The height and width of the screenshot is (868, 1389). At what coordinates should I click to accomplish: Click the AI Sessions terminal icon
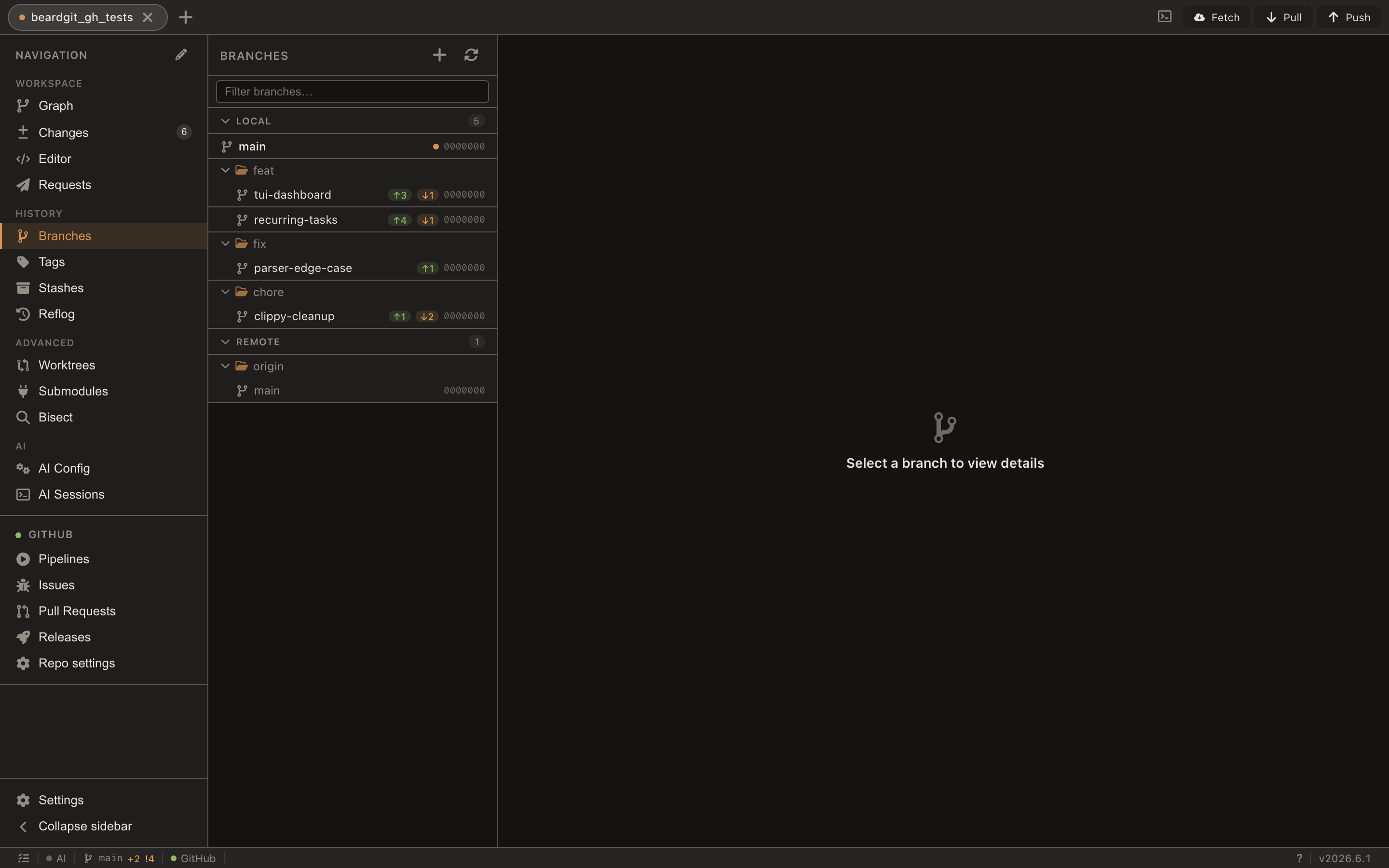pos(23,494)
